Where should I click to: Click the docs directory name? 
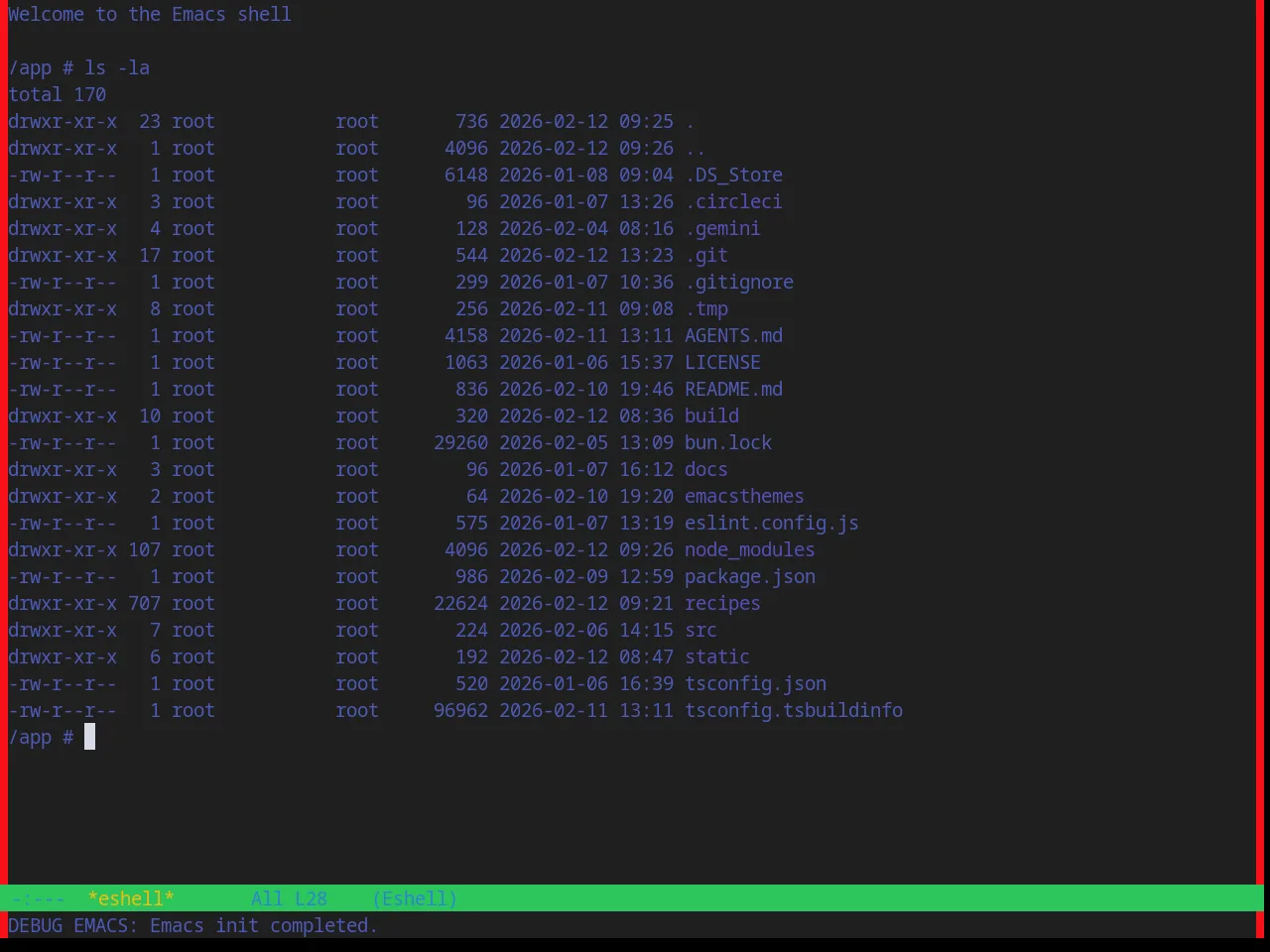point(706,469)
